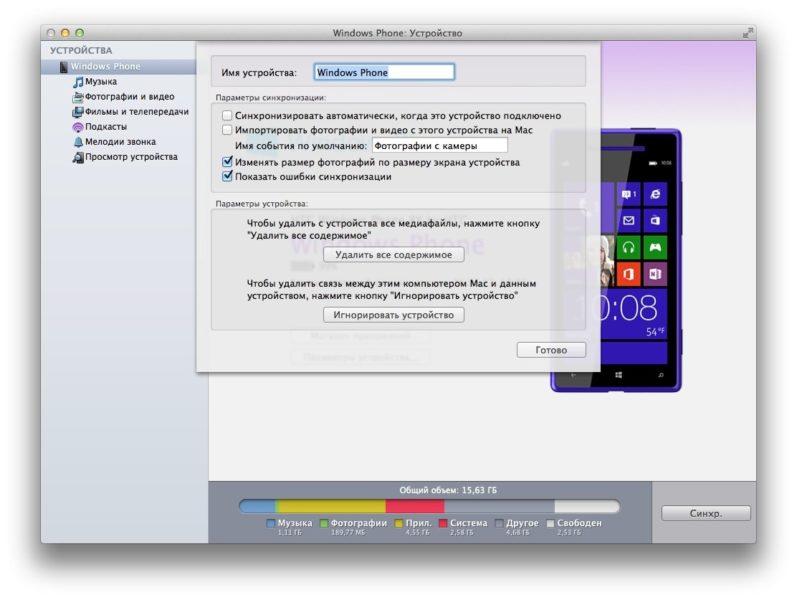Enable automatic sync when device is connected
Viewport: 797px width, 600px height.
point(227,116)
